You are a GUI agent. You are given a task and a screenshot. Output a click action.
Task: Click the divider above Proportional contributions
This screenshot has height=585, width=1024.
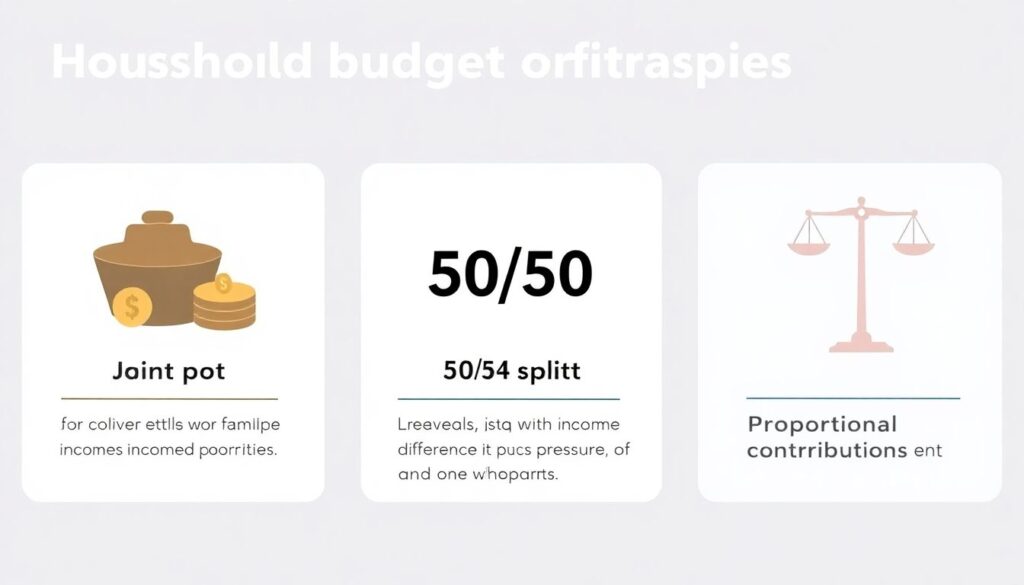853,398
